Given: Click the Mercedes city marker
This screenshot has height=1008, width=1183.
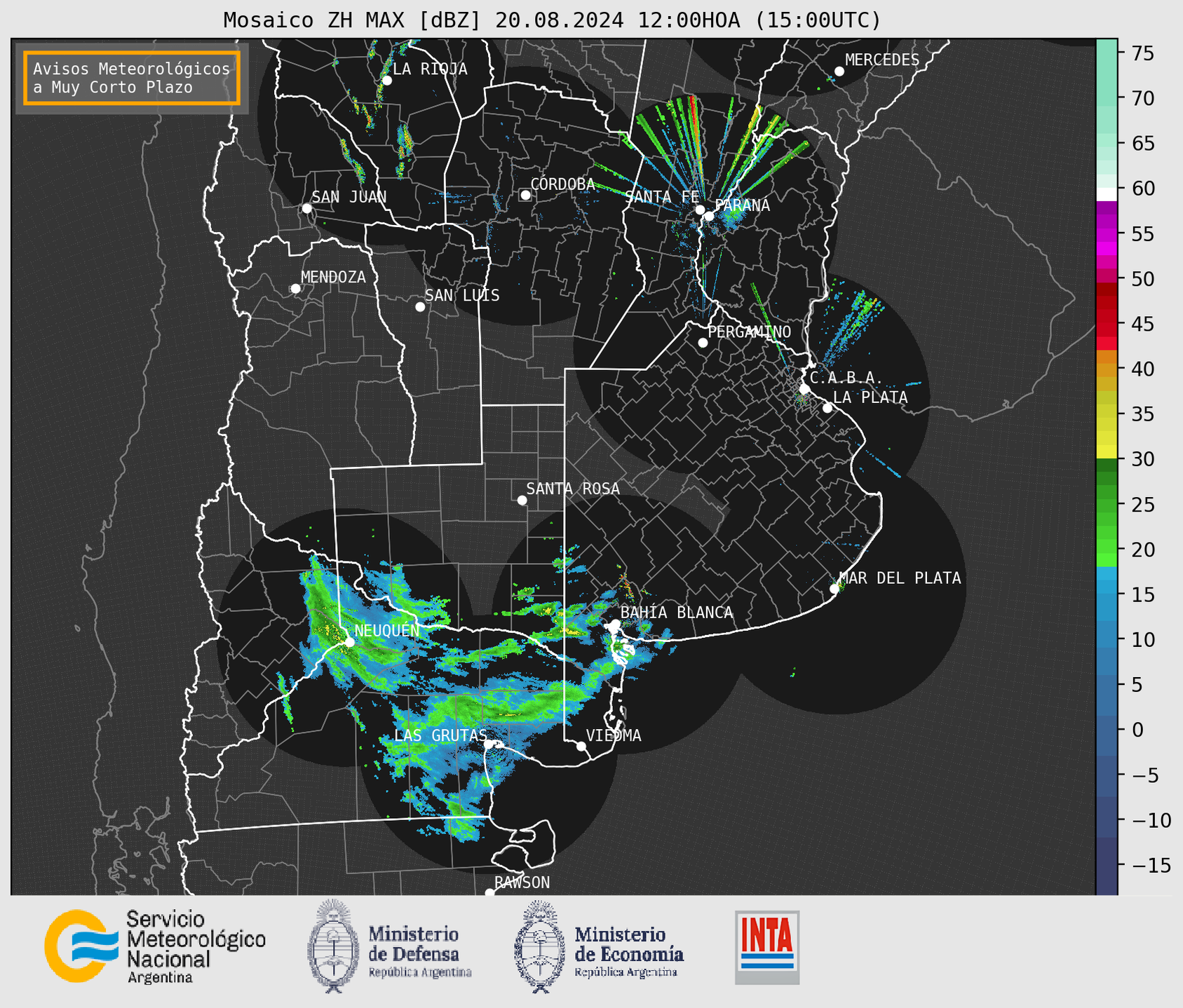Looking at the screenshot, I should pos(839,71).
